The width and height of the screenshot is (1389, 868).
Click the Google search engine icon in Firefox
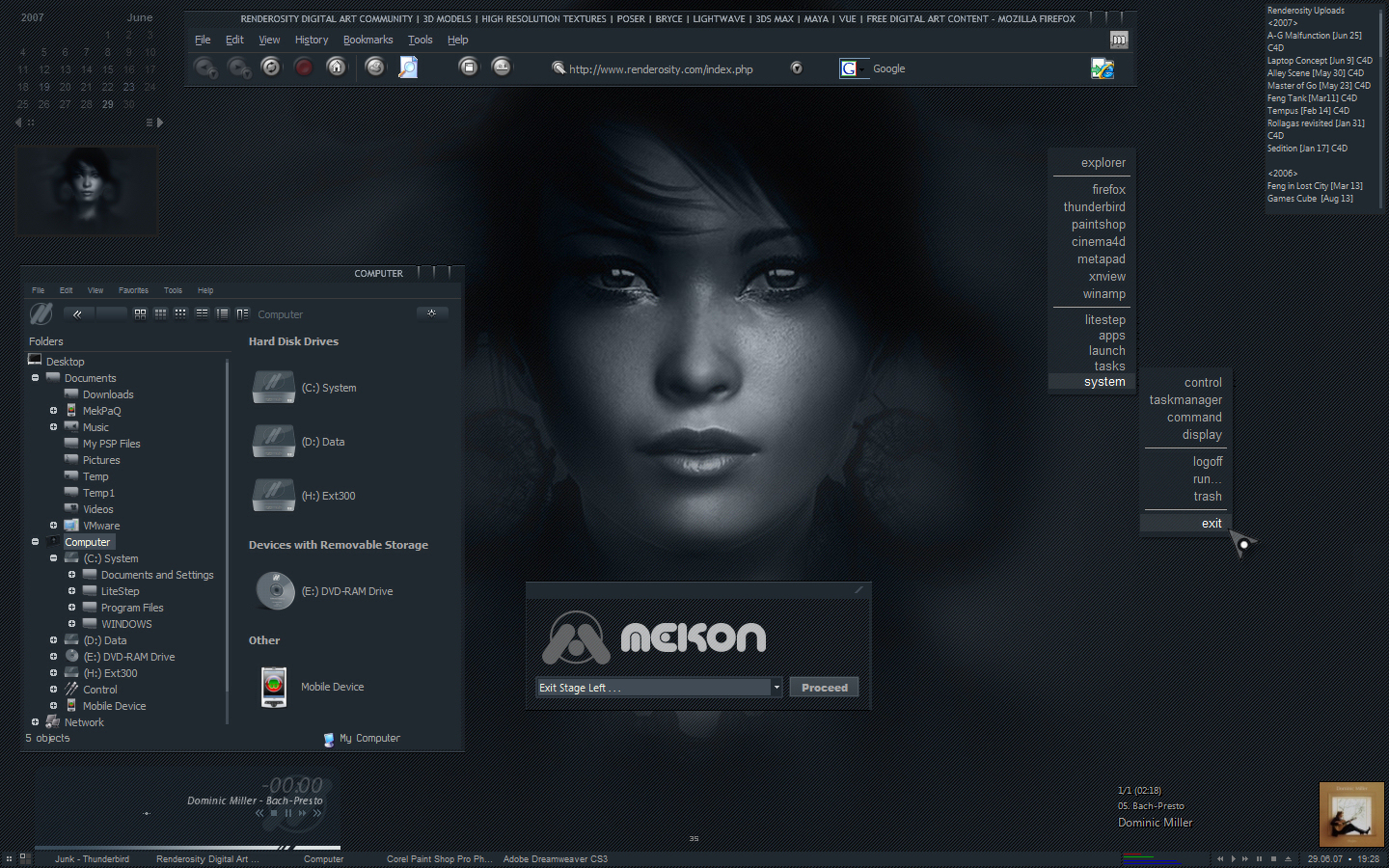(x=849, y=68)
